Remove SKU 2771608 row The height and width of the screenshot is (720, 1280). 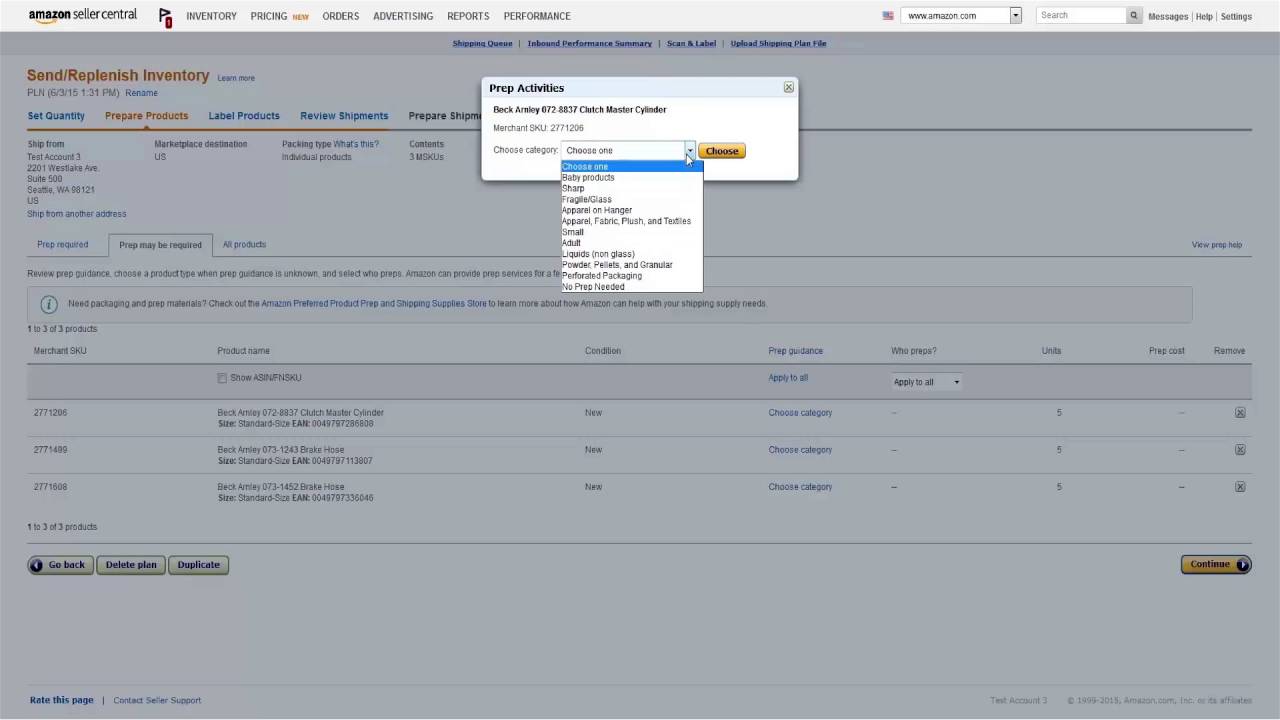1240,487
